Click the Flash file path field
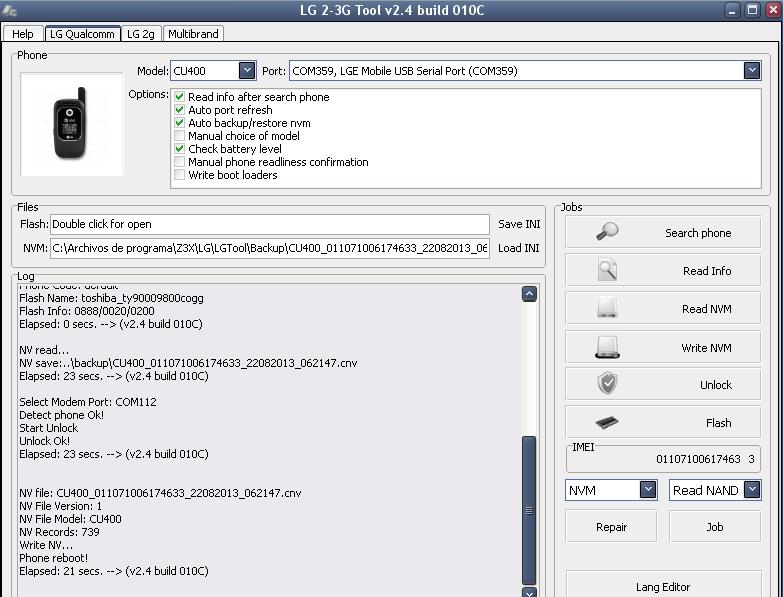783x597 pixels. pos(270,224)
